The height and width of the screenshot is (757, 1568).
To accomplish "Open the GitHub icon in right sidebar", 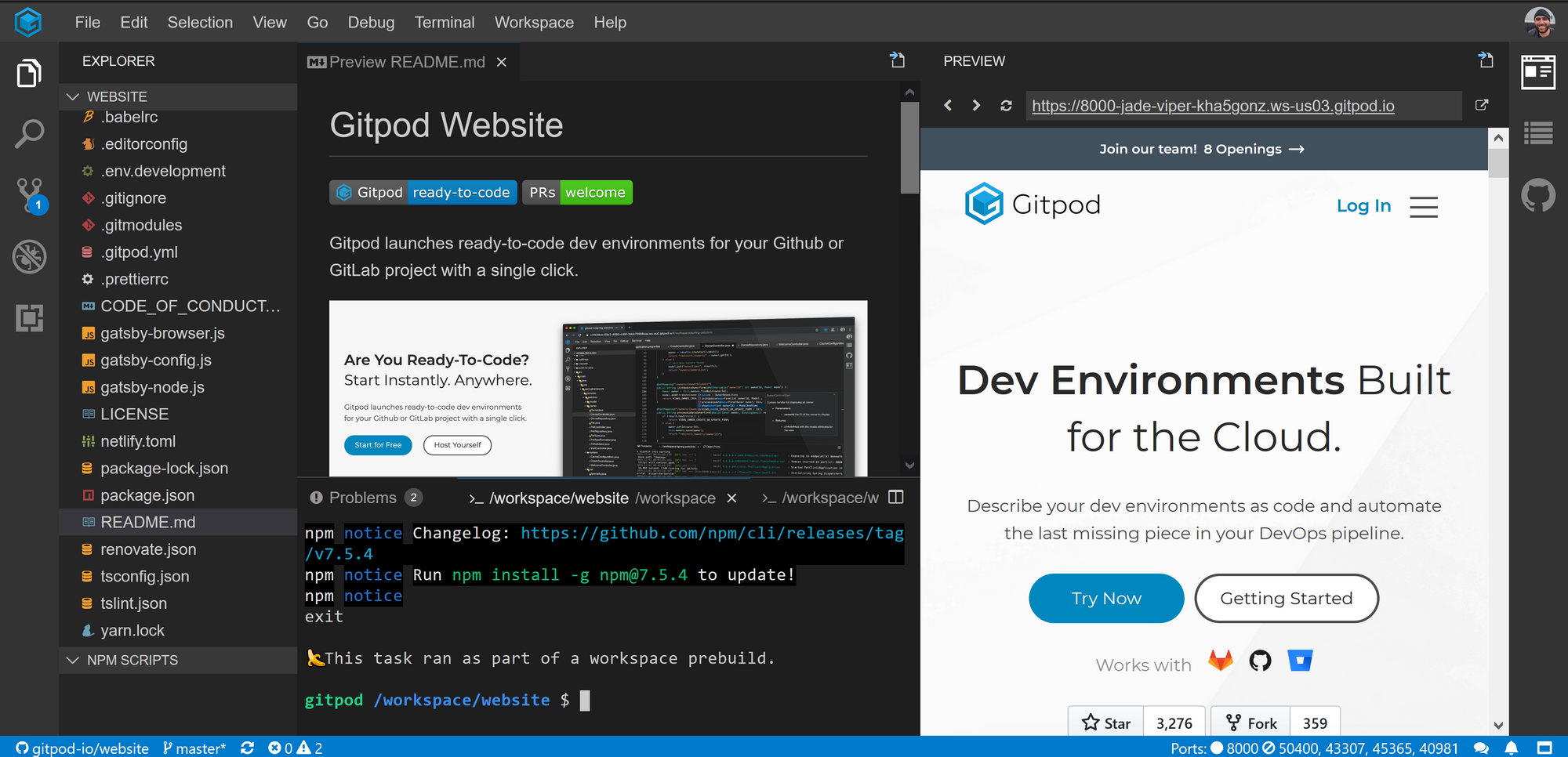I will [1538, 195].
